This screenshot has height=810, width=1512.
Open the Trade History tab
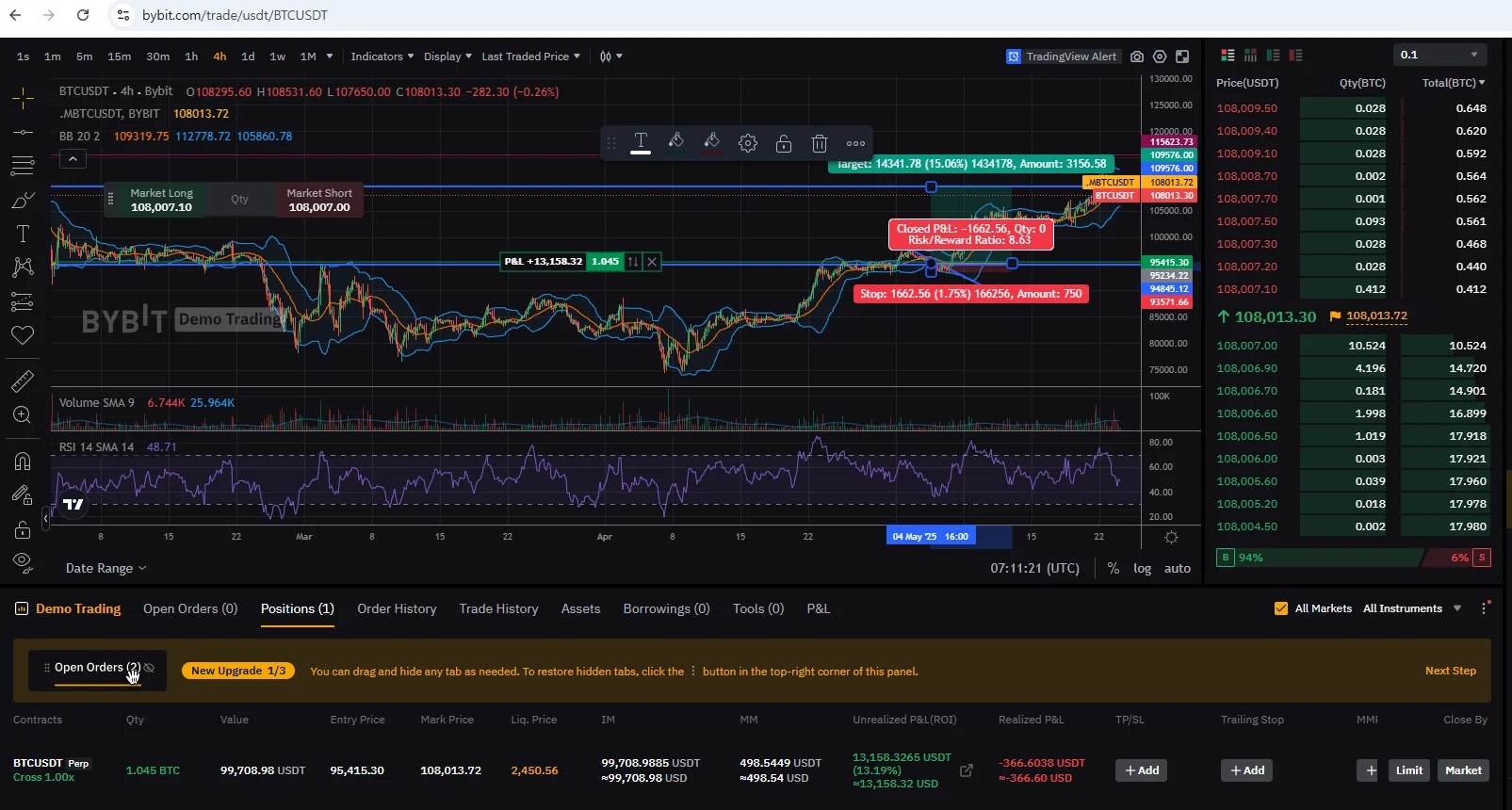[x=498, y=608]
